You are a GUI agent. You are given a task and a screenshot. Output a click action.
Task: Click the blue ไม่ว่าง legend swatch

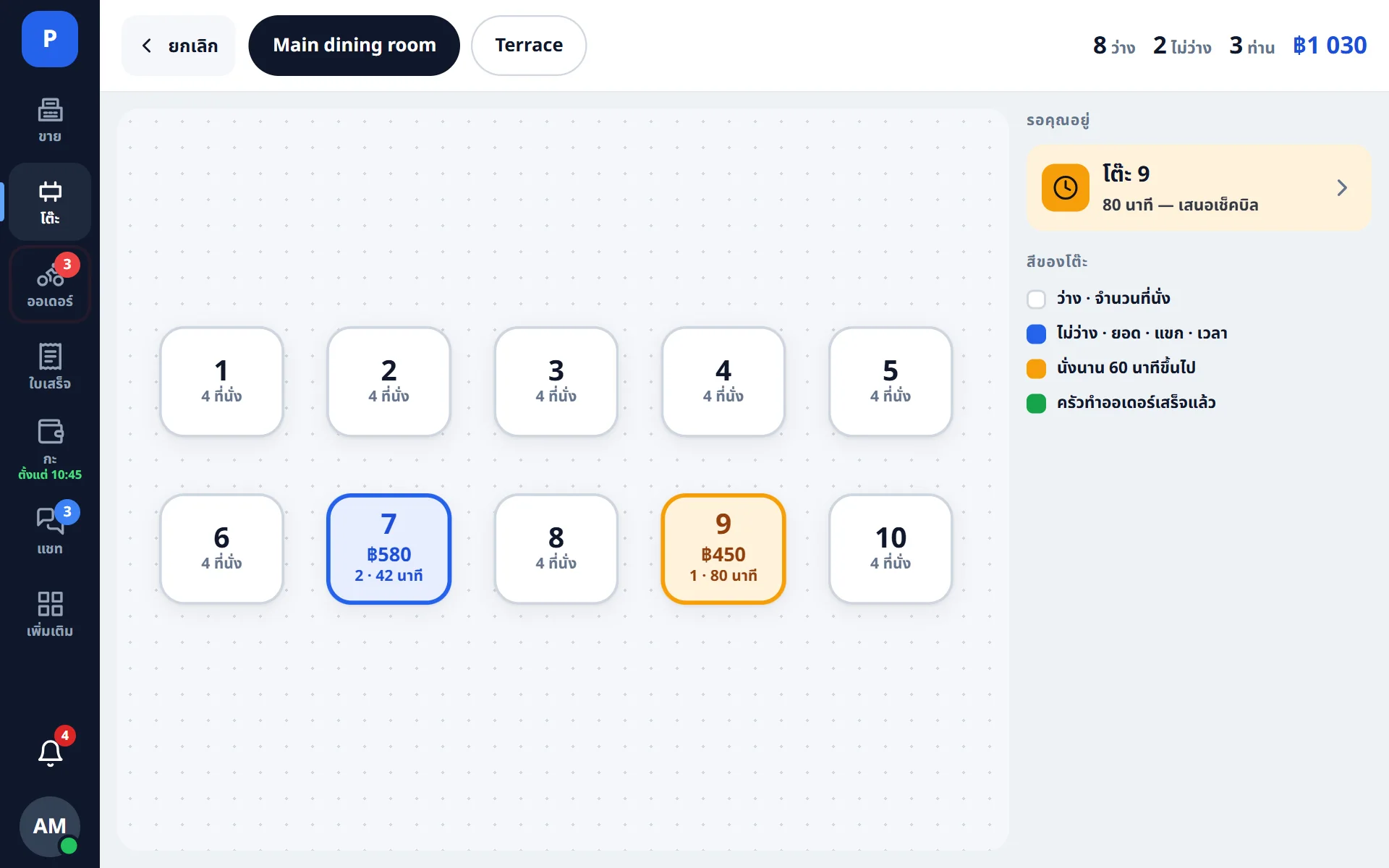pos(1036,333)
